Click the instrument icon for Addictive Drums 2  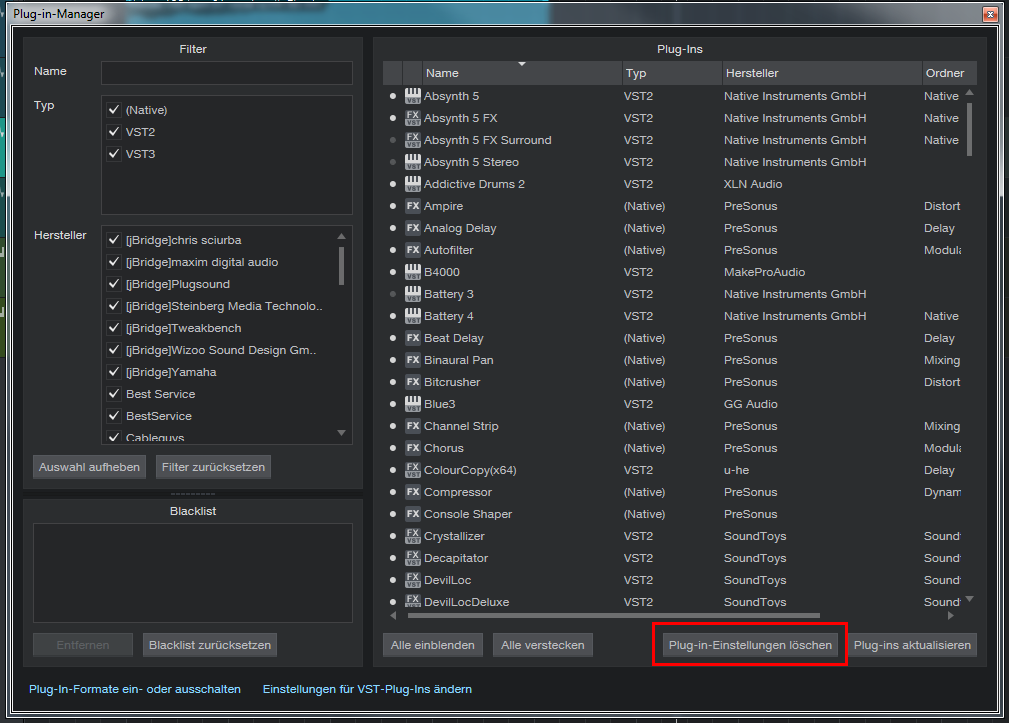coord(412,184)
